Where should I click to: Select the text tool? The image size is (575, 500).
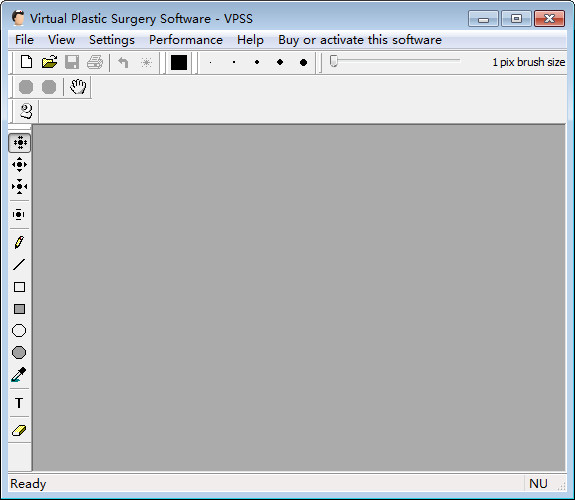(19, 403)
